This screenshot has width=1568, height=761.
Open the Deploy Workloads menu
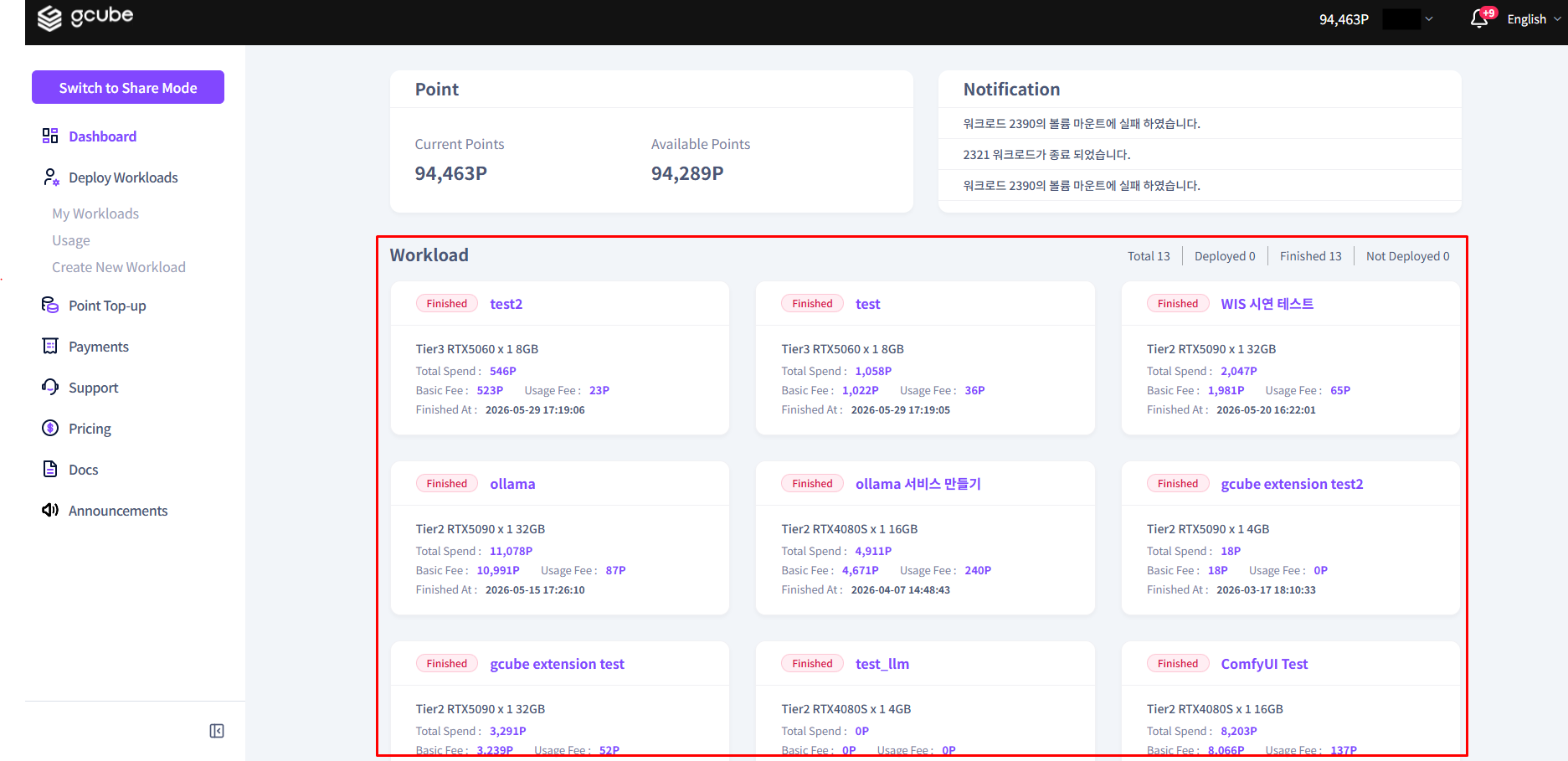pos(123,177)
